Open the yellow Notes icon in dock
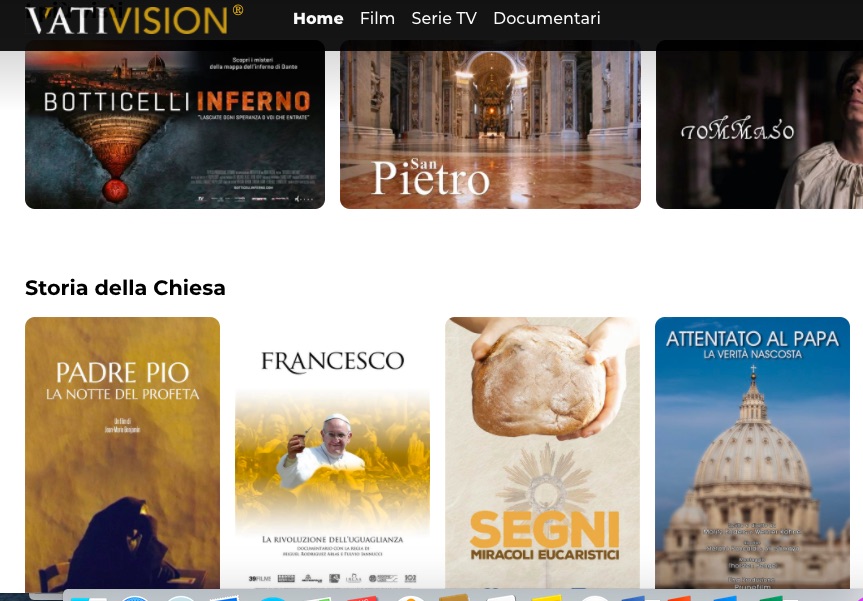 click(x=547, y=598)
